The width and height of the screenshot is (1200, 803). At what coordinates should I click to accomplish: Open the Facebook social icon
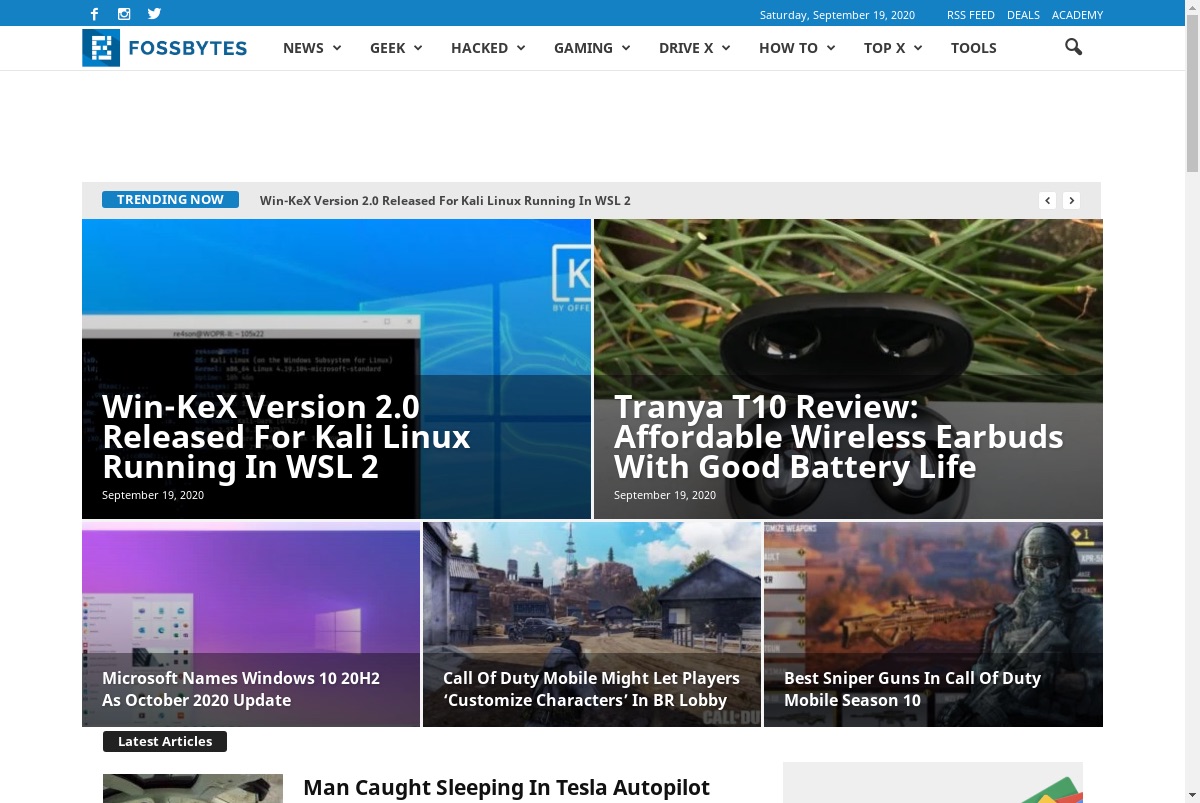[95, 14]
